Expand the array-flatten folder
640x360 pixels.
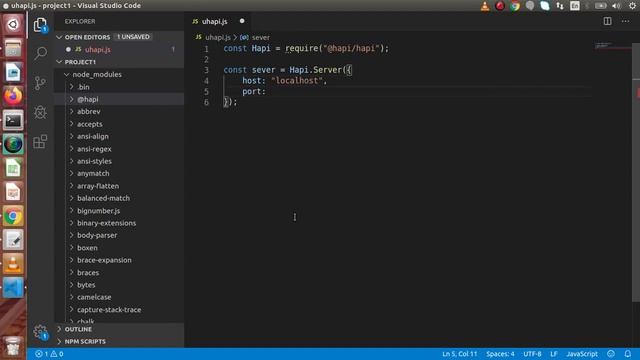72,186
